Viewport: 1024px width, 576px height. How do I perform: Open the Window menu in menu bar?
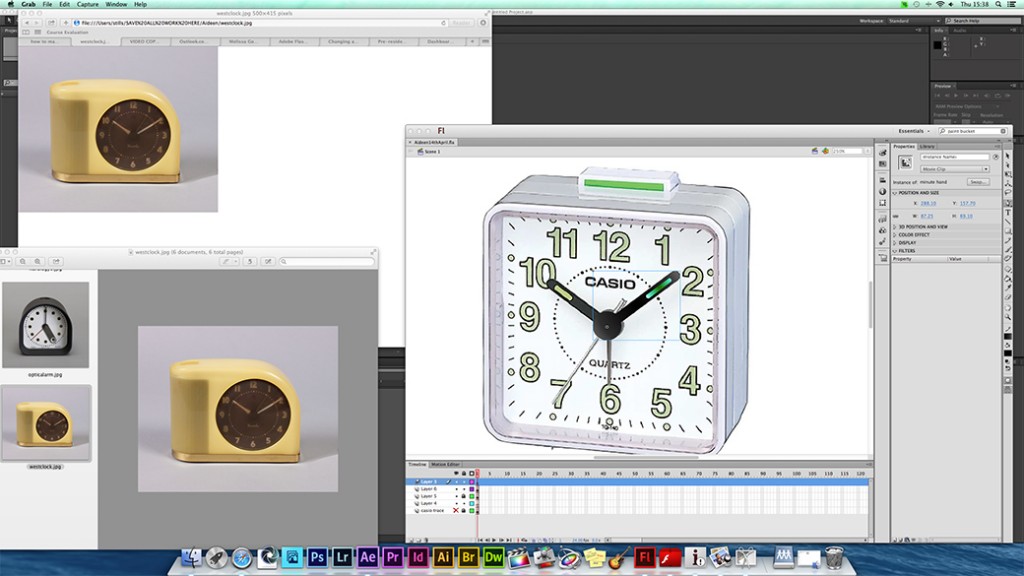pyautogui.click(x=116, y=4)
